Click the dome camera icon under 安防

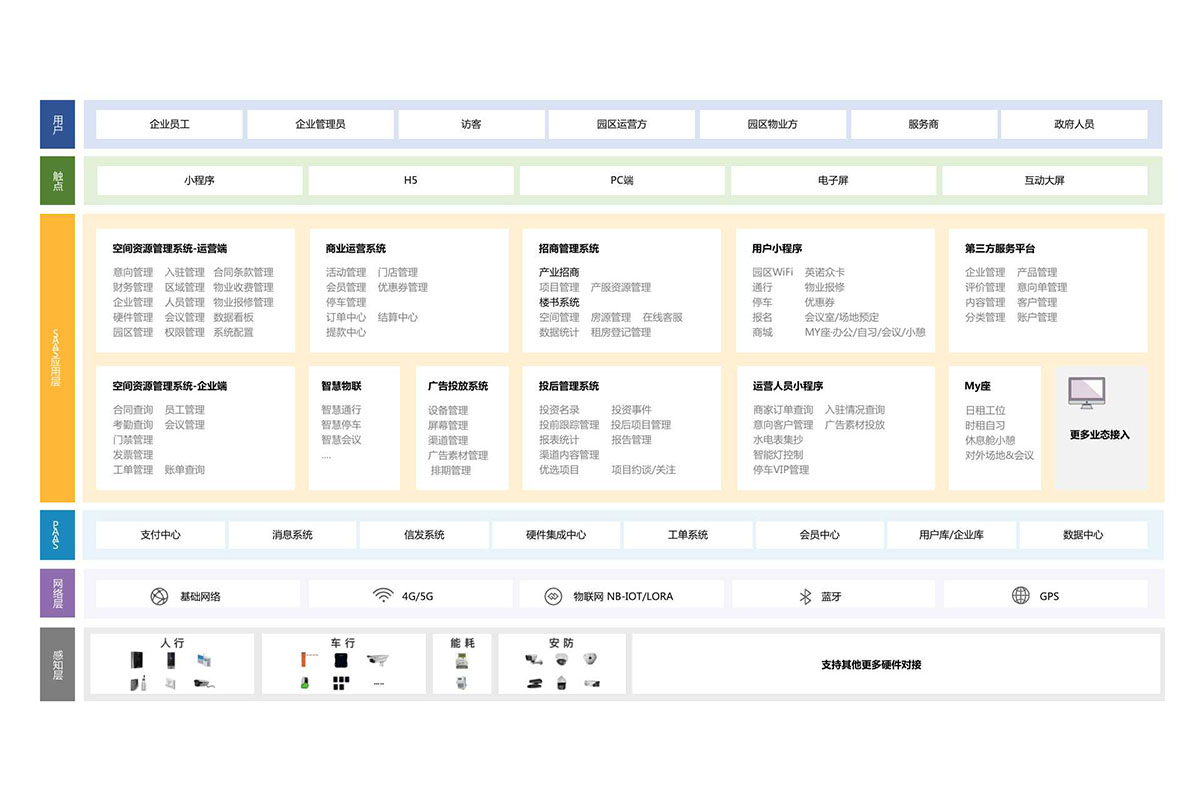click(x=562, y=660)
